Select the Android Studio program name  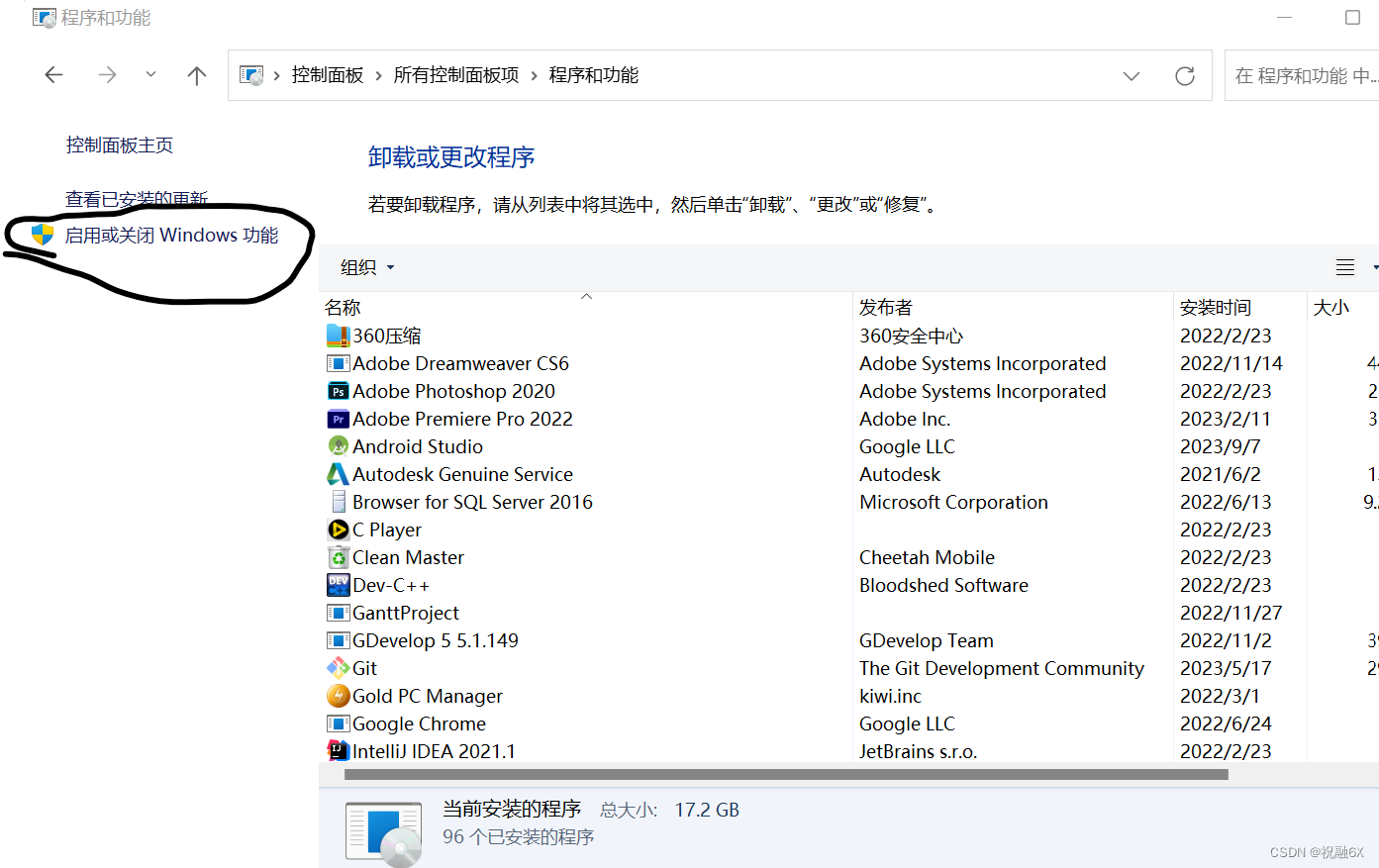[418, 446]
